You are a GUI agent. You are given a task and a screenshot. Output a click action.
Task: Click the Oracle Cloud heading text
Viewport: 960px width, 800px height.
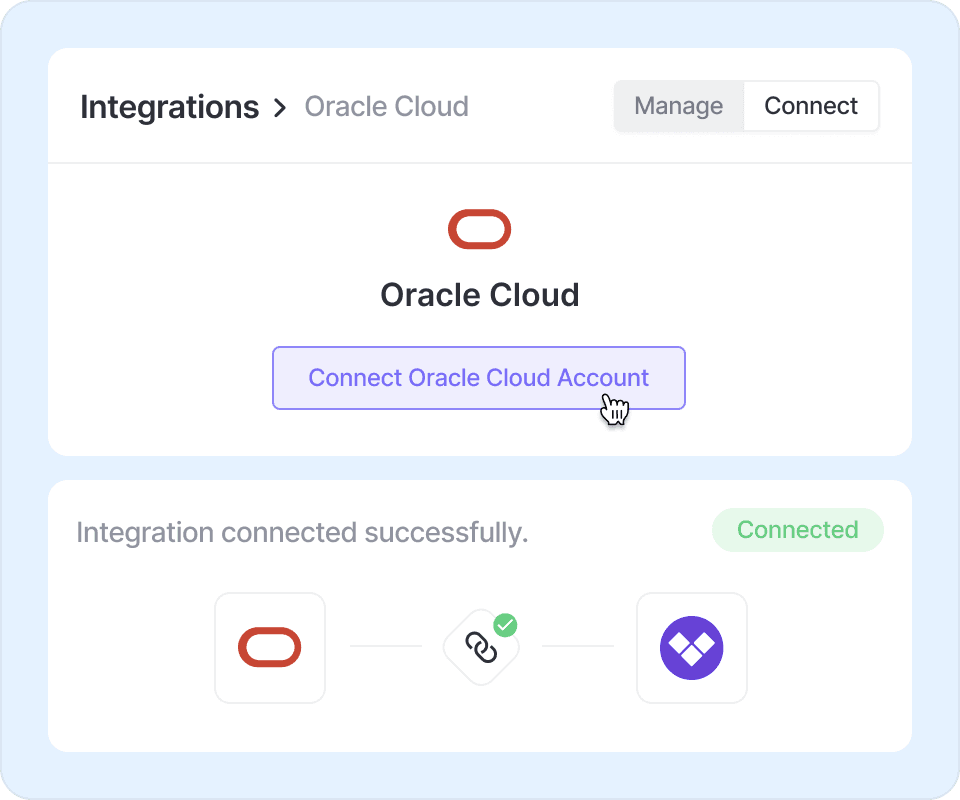[480, 295]
